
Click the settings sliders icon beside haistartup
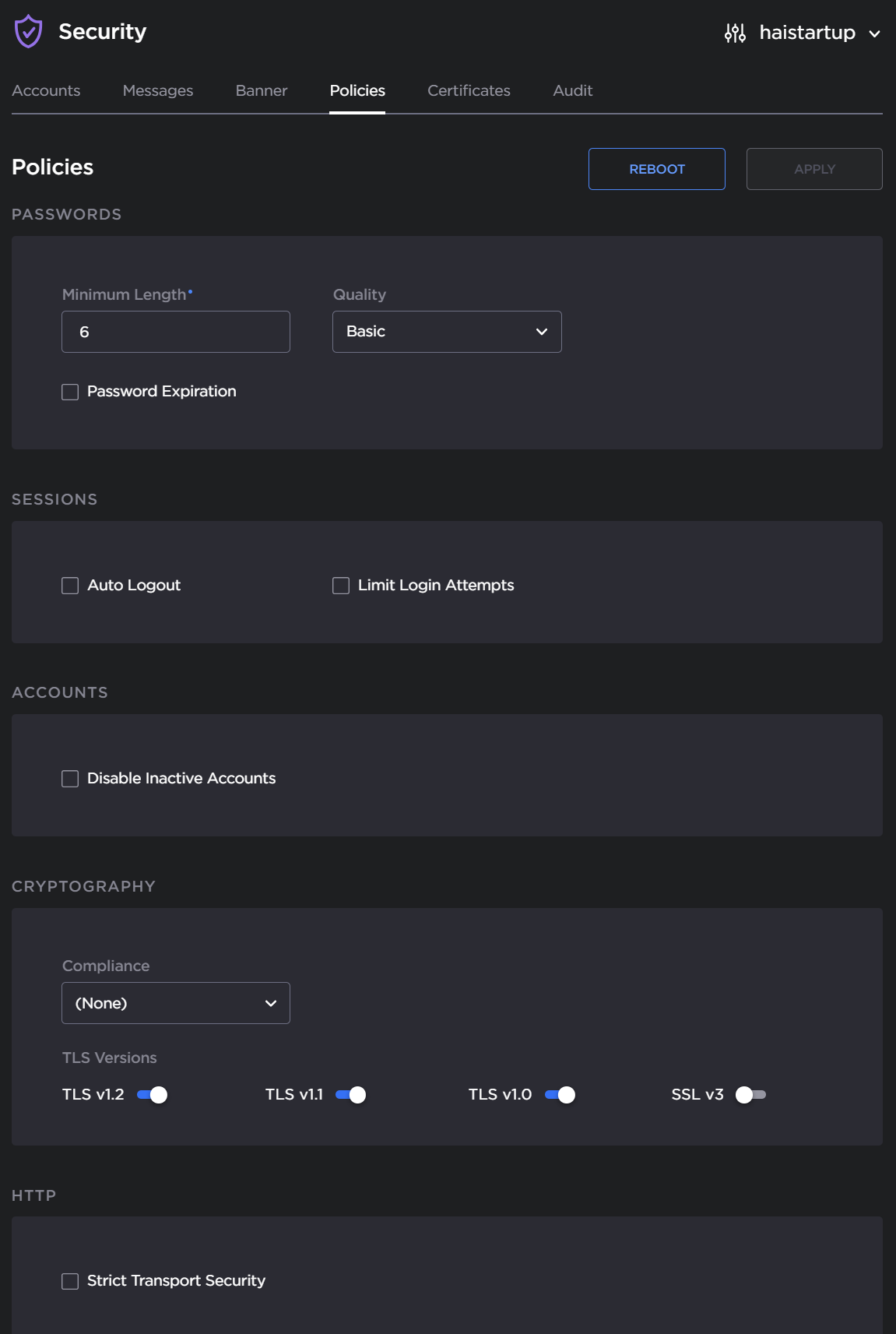(x=735, y=33)
